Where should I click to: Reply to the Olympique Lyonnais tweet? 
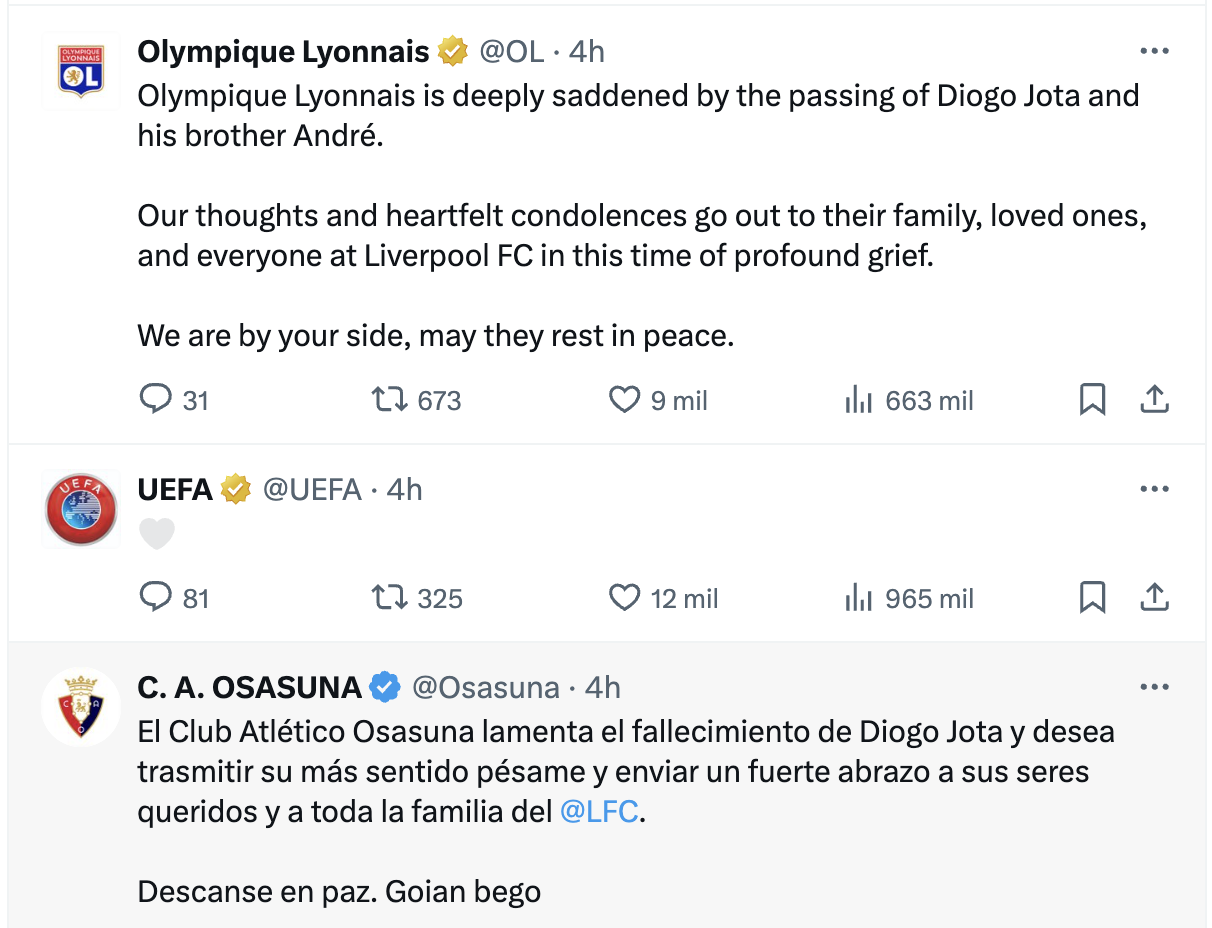tap(155, 401)
